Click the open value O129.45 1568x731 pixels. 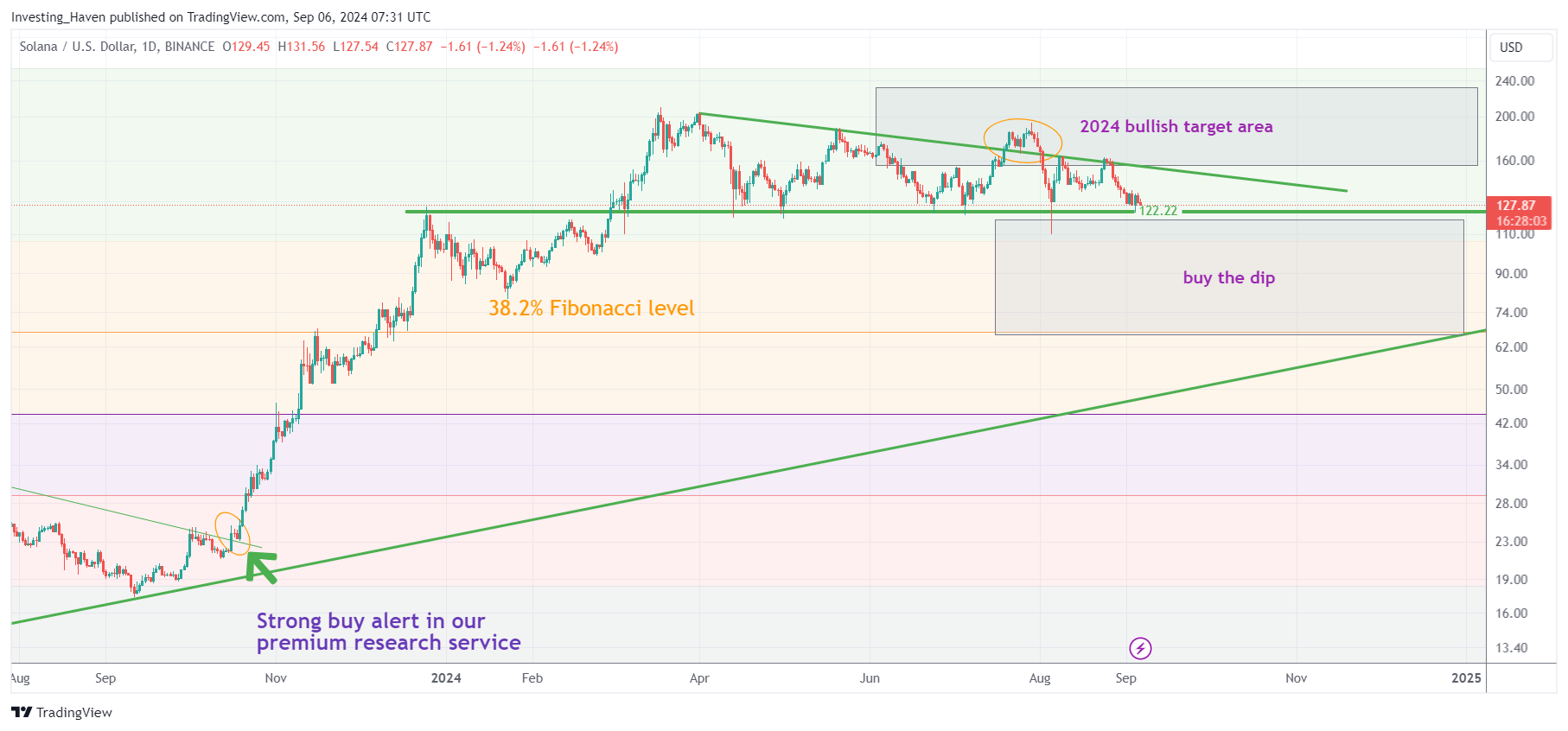(246, 47)
